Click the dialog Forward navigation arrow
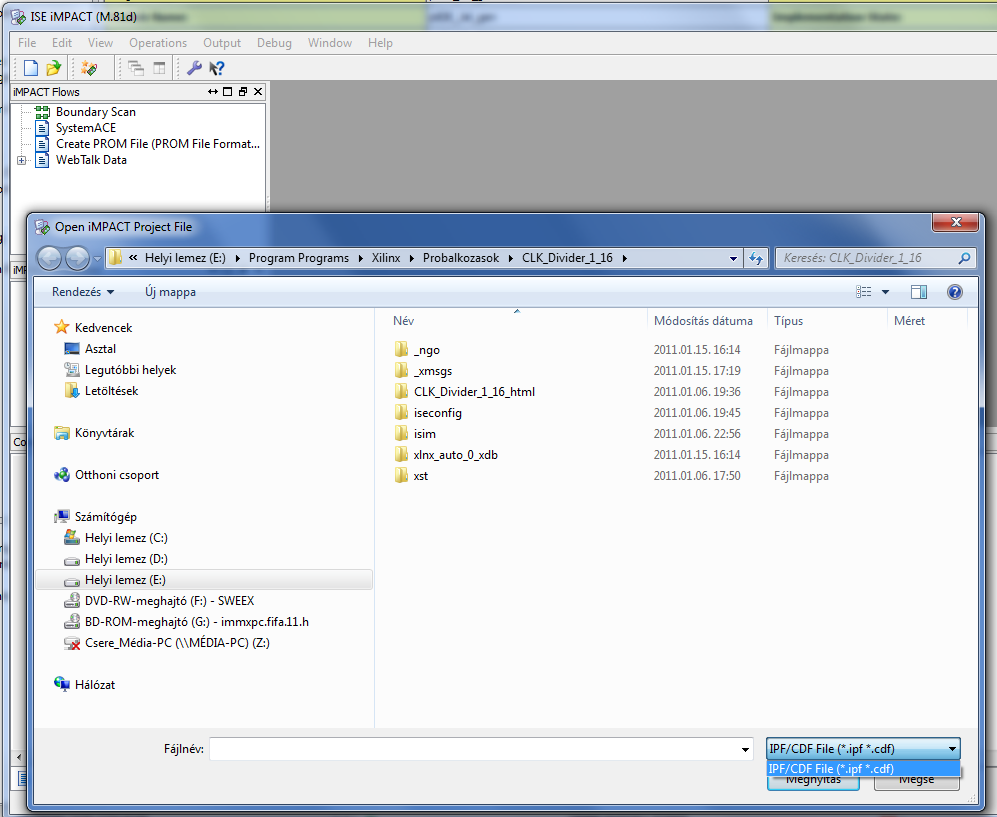The height and width of the screenshot is (817, 997). click(x=78, y=258)
